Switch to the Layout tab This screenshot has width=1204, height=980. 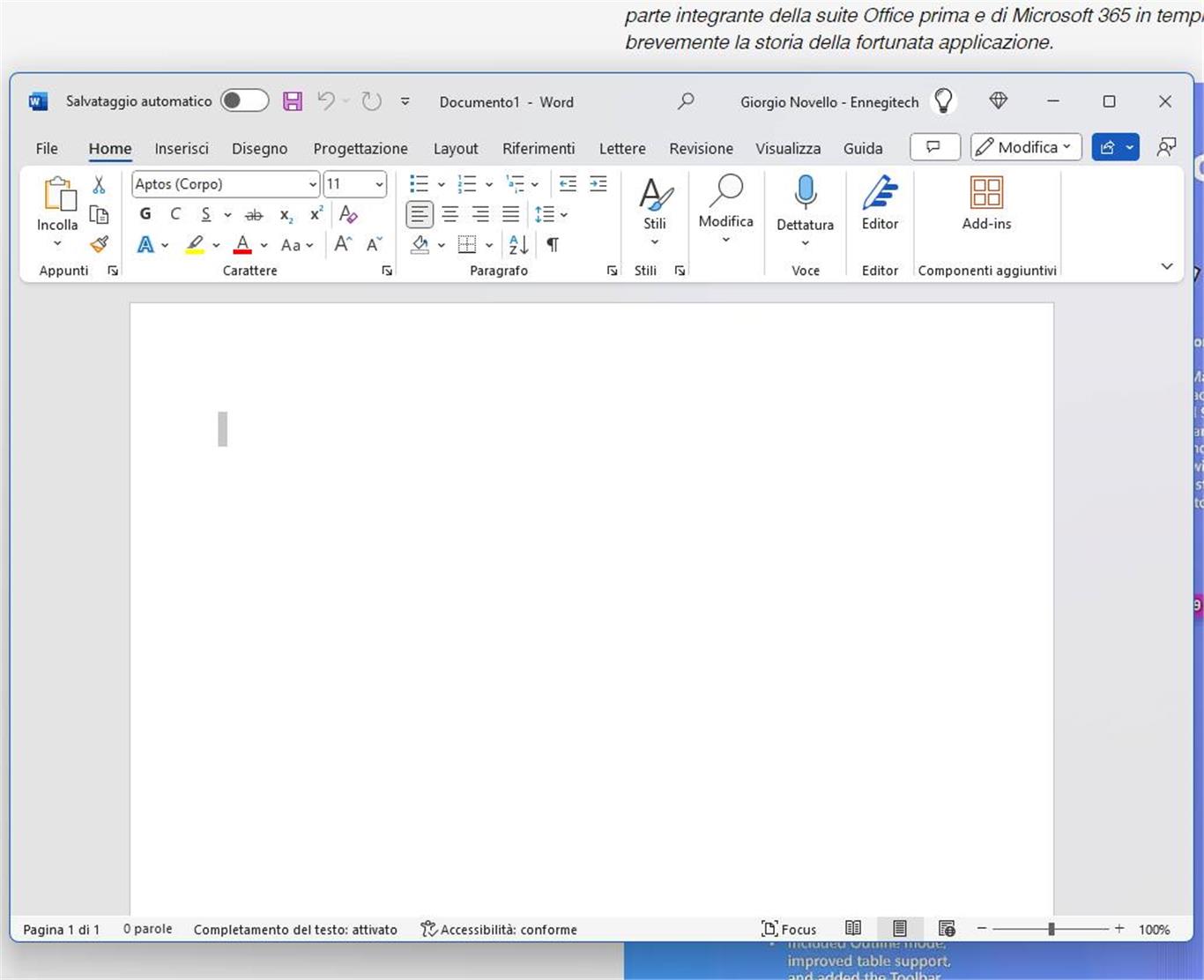pyautogui.click(x=456, y=148)
